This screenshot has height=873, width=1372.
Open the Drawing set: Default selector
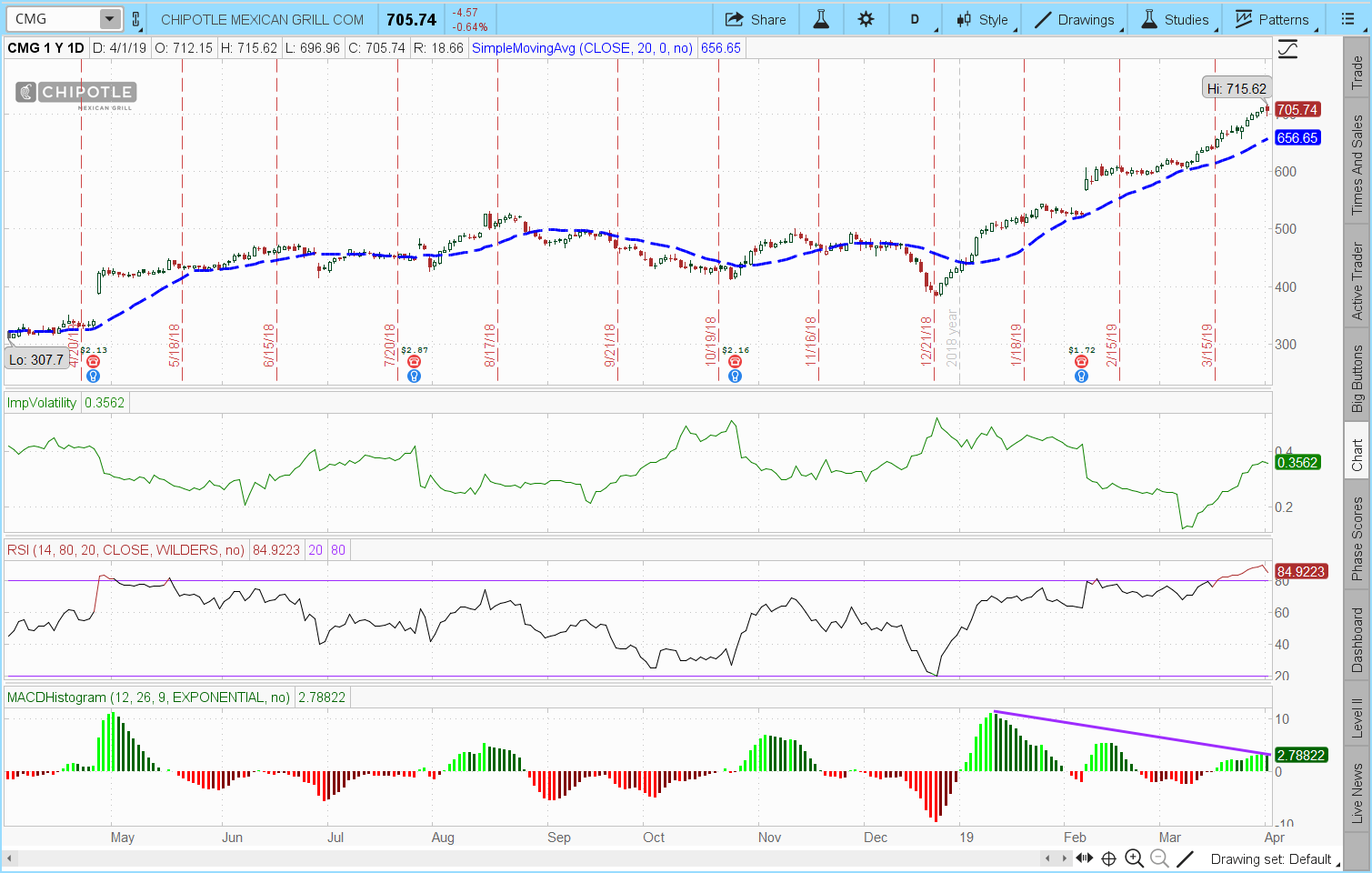(1270, 858)
